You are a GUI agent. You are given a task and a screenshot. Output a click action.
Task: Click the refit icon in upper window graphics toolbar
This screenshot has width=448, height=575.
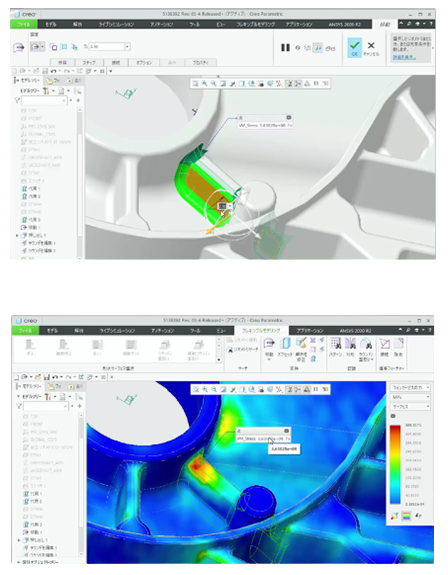[195, 84]
